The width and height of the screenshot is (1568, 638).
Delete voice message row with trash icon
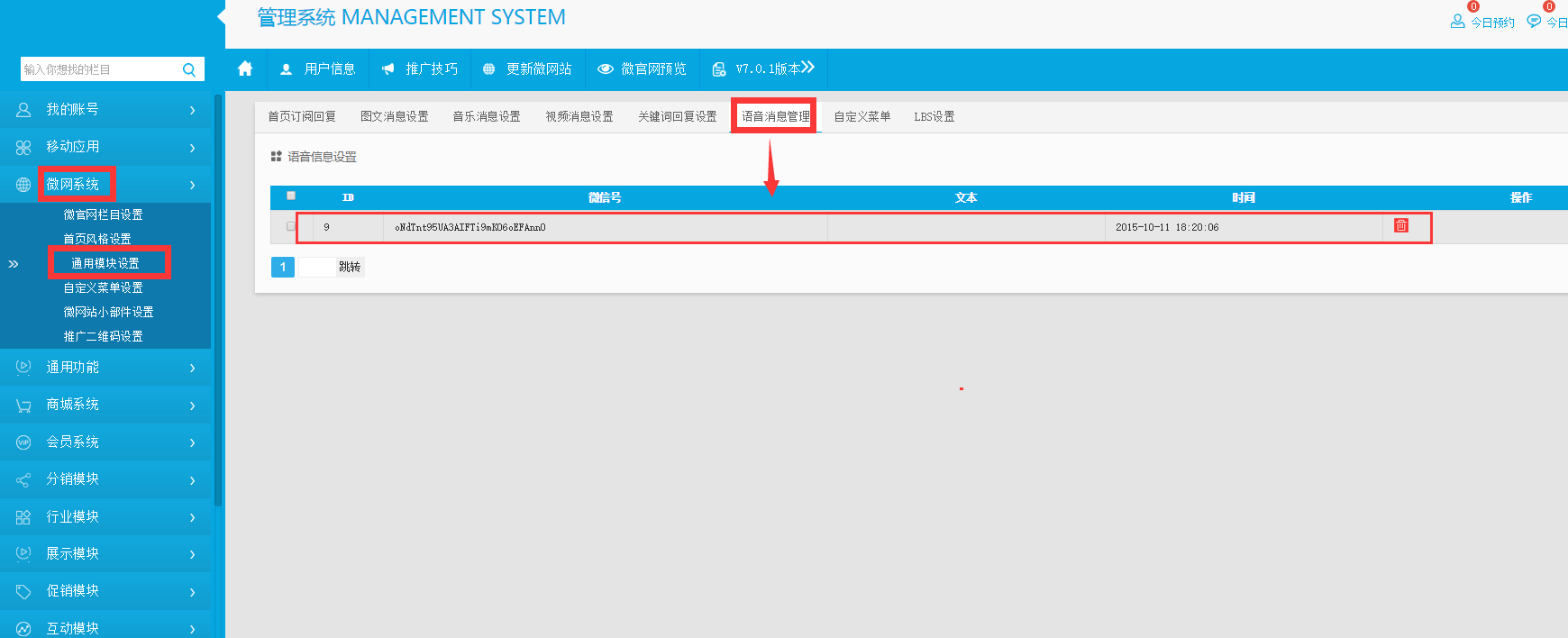pyautogui.click(x=1400, y=226)
